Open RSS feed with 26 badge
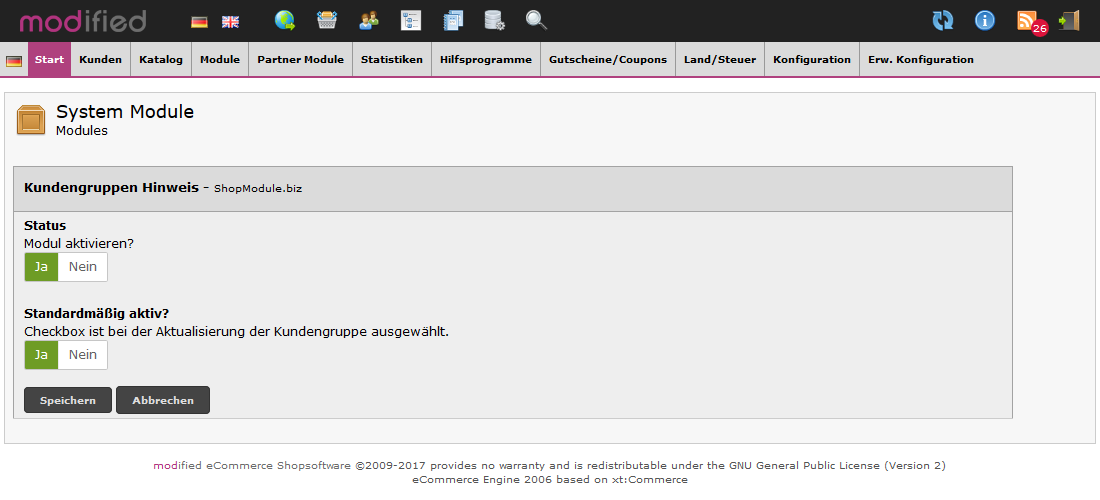Viewport: 1100px width, 500px height. [1031, 22]
